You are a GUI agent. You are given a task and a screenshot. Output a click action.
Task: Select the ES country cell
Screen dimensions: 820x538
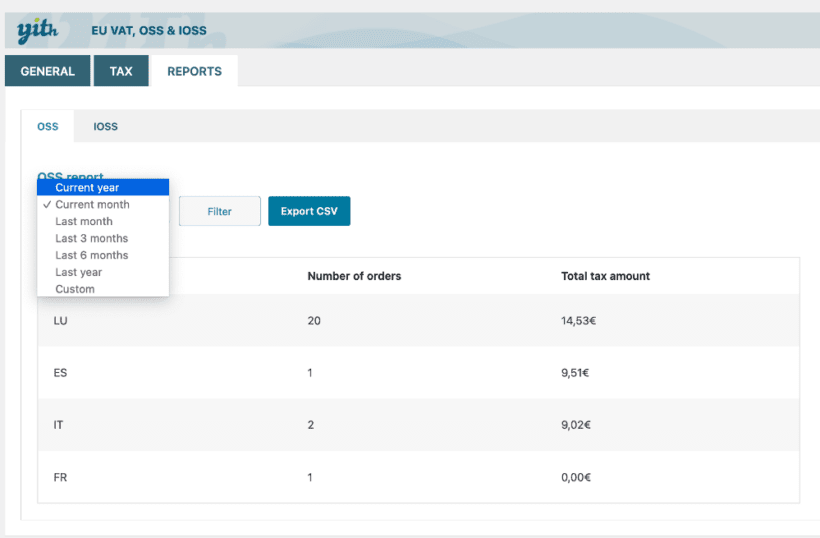(60, 373)
